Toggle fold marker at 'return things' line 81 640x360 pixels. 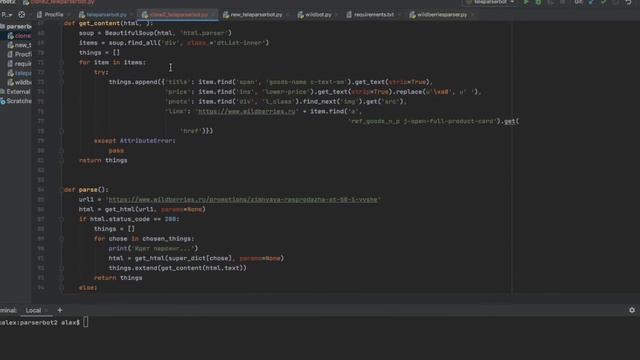(61, 160)
